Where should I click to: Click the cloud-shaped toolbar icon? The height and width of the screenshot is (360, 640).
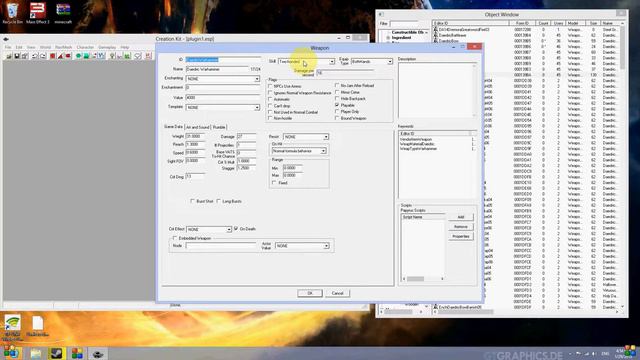pos(138,56)
